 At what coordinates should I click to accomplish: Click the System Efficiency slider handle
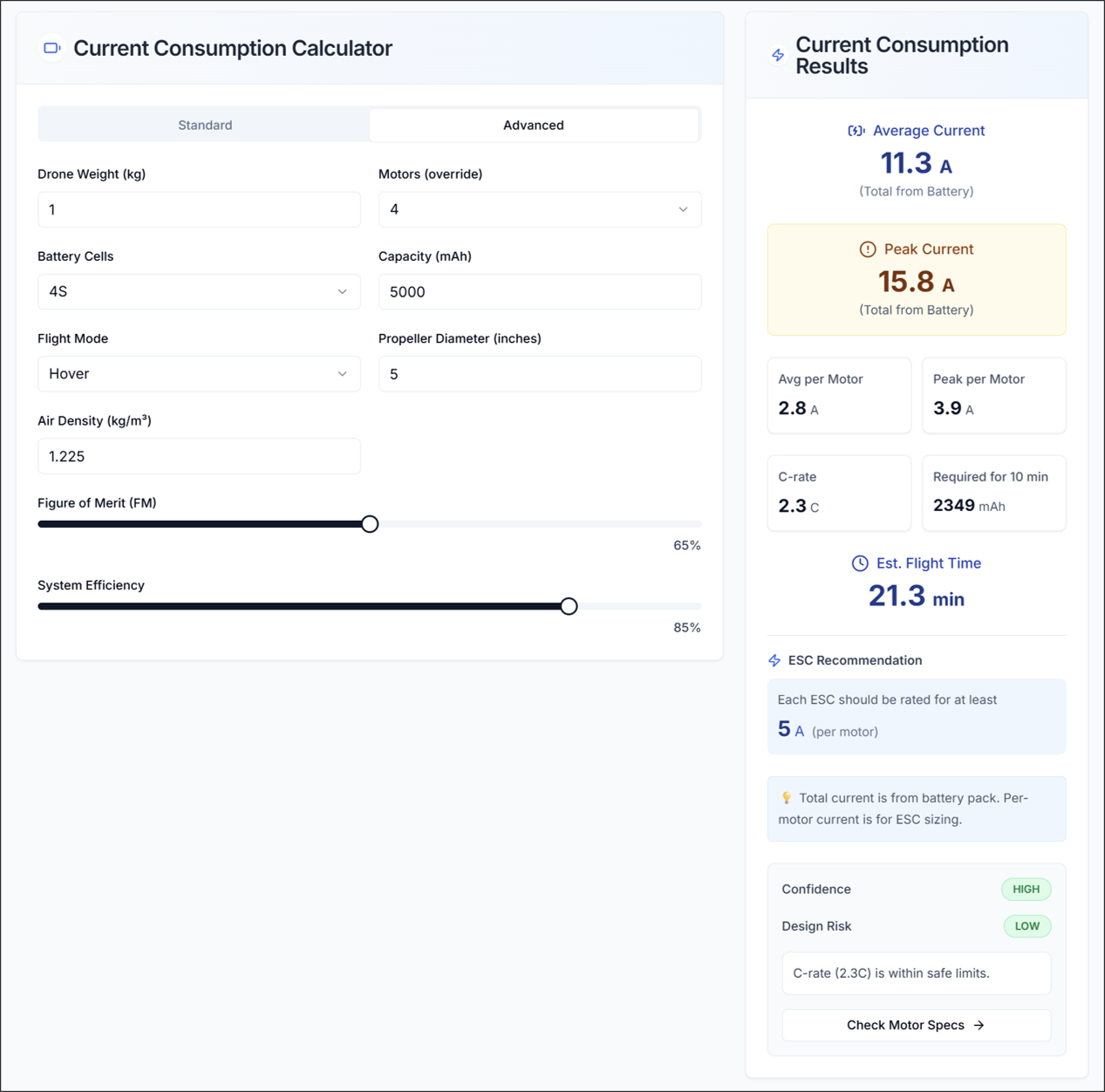point(569,605)
